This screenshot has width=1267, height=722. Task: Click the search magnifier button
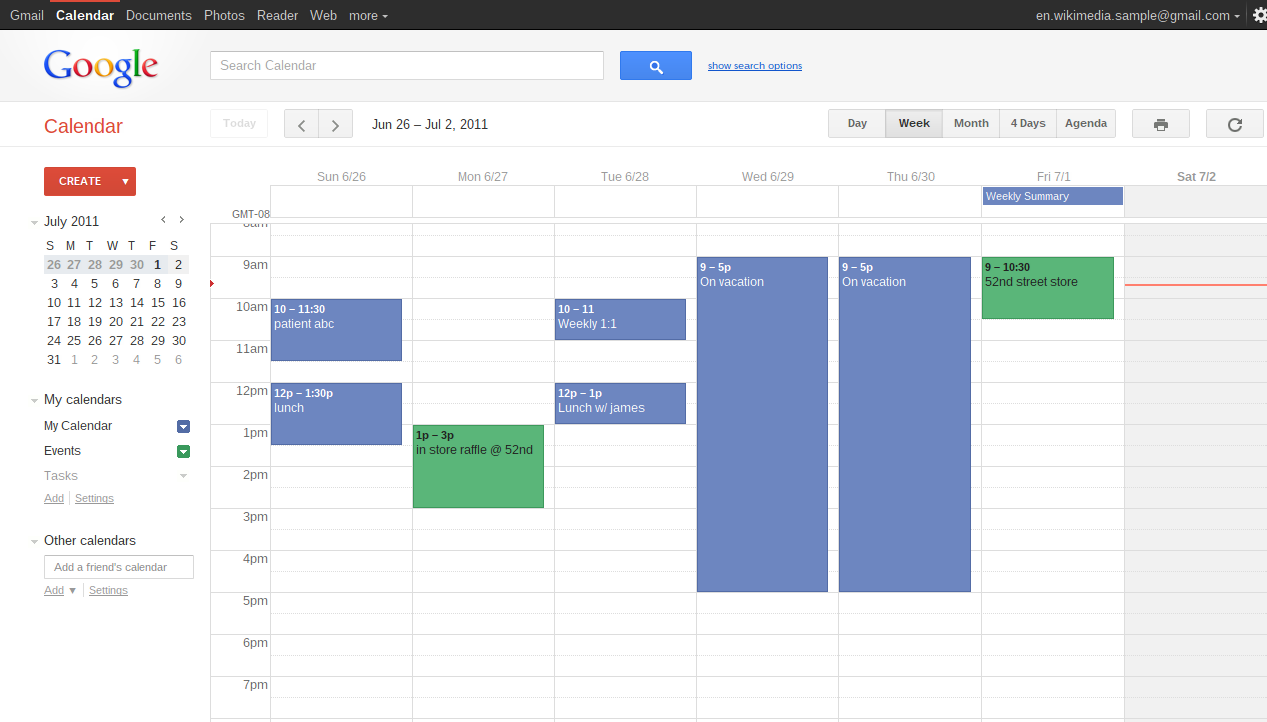point(655,65)
